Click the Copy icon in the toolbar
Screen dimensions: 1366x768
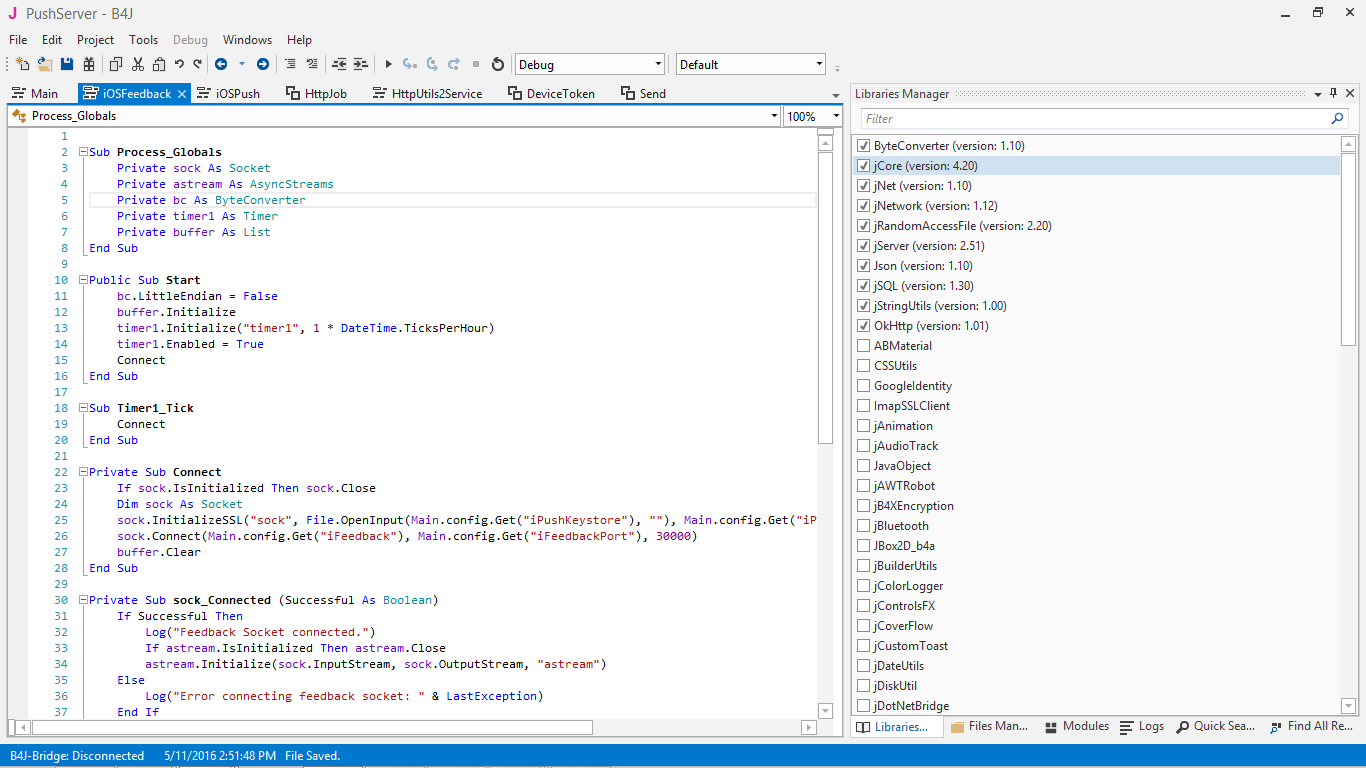click(115, 64)
